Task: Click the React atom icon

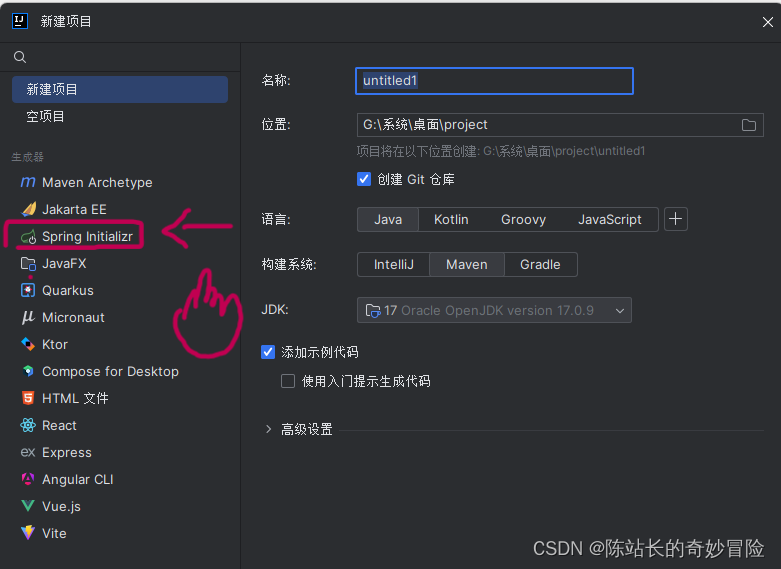Action: (28, 426)
